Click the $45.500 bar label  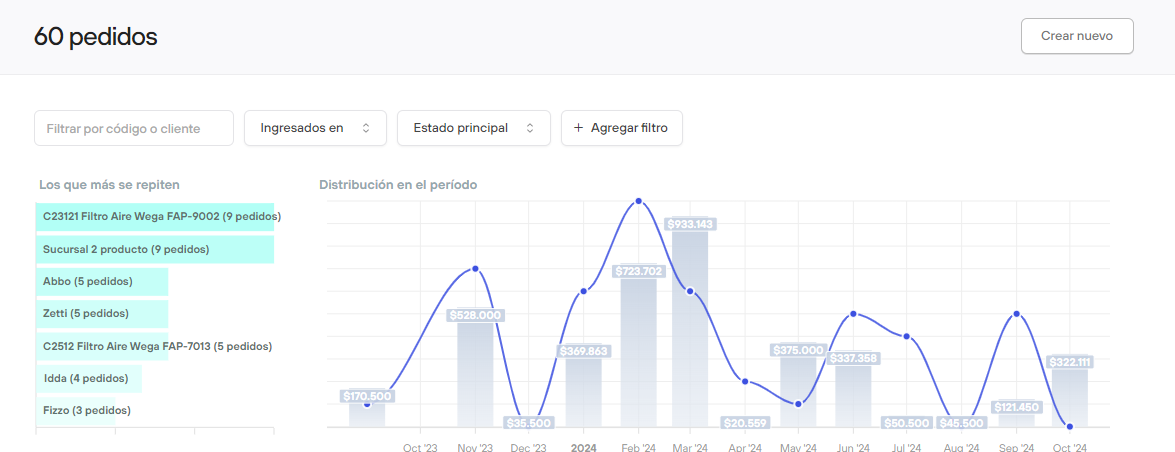click(x=961, y=423)
